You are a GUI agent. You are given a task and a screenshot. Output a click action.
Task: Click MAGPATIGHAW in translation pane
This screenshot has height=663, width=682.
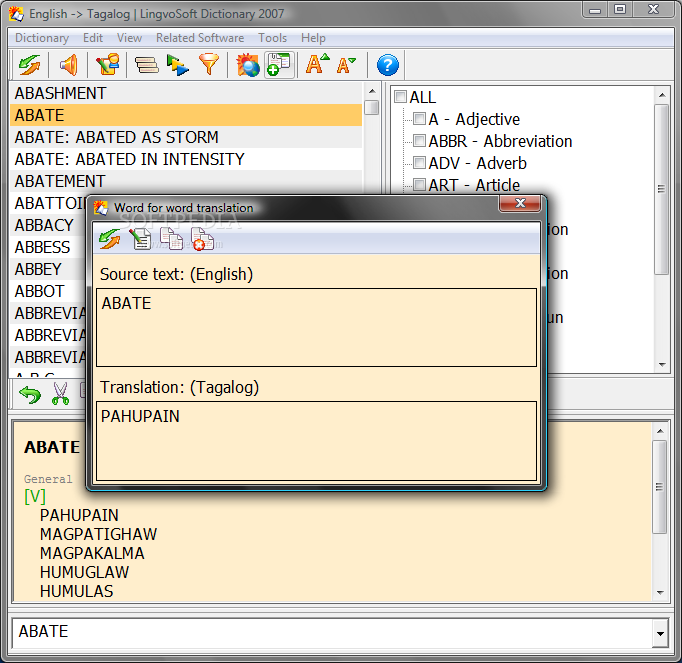[x=98, y=534]
